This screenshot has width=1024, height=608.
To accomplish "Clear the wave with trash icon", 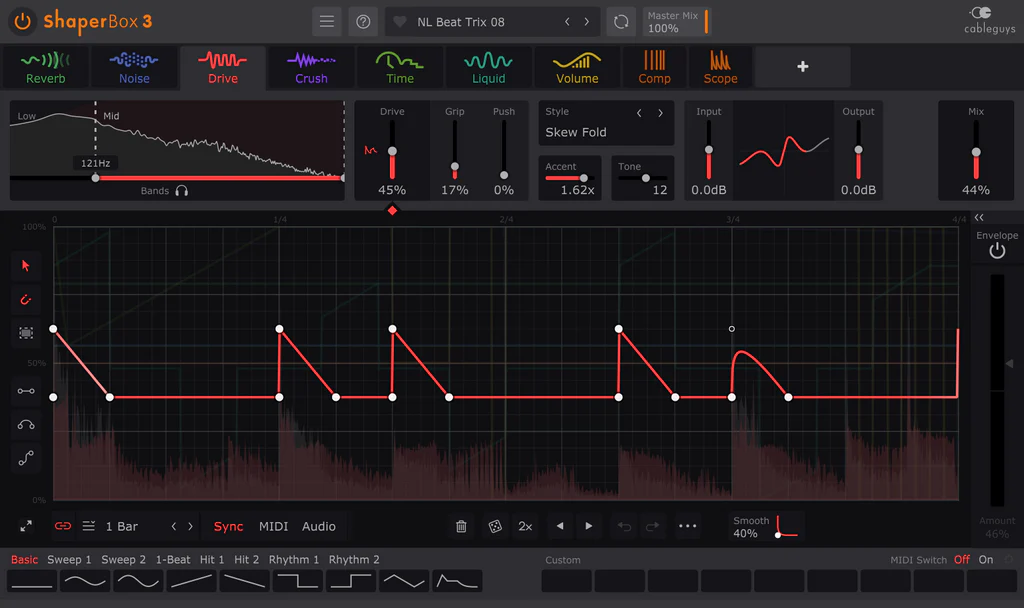I will click(461, 526).
